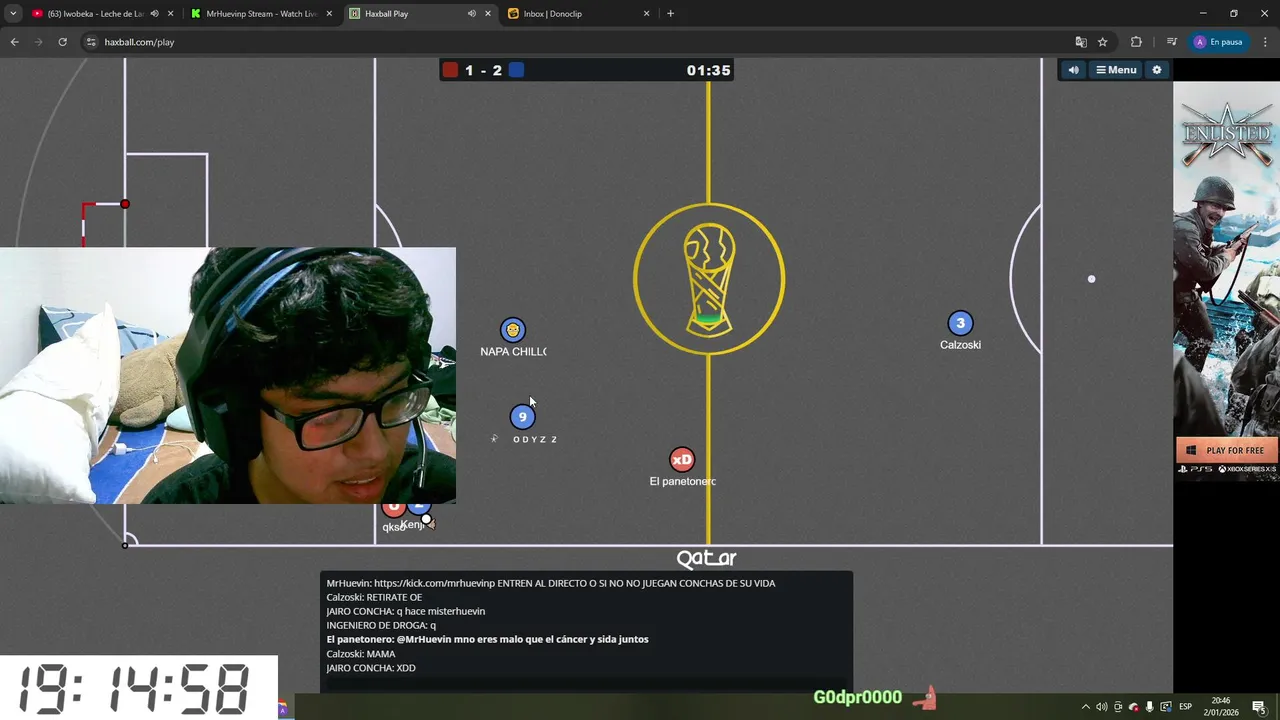Click the Qatar stadium label

706,559
